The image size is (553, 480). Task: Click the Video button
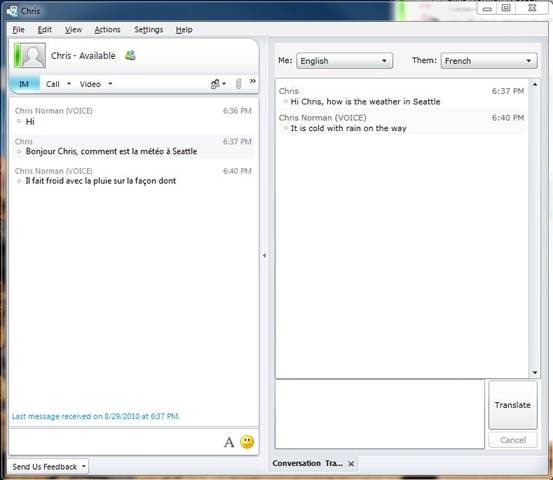pyautogui.click(x=90, y=84)
